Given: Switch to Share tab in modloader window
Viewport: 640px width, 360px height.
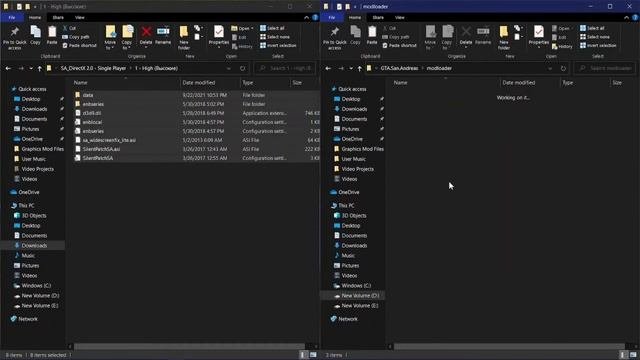Looking at the screenshot, I should click(378, 18).
